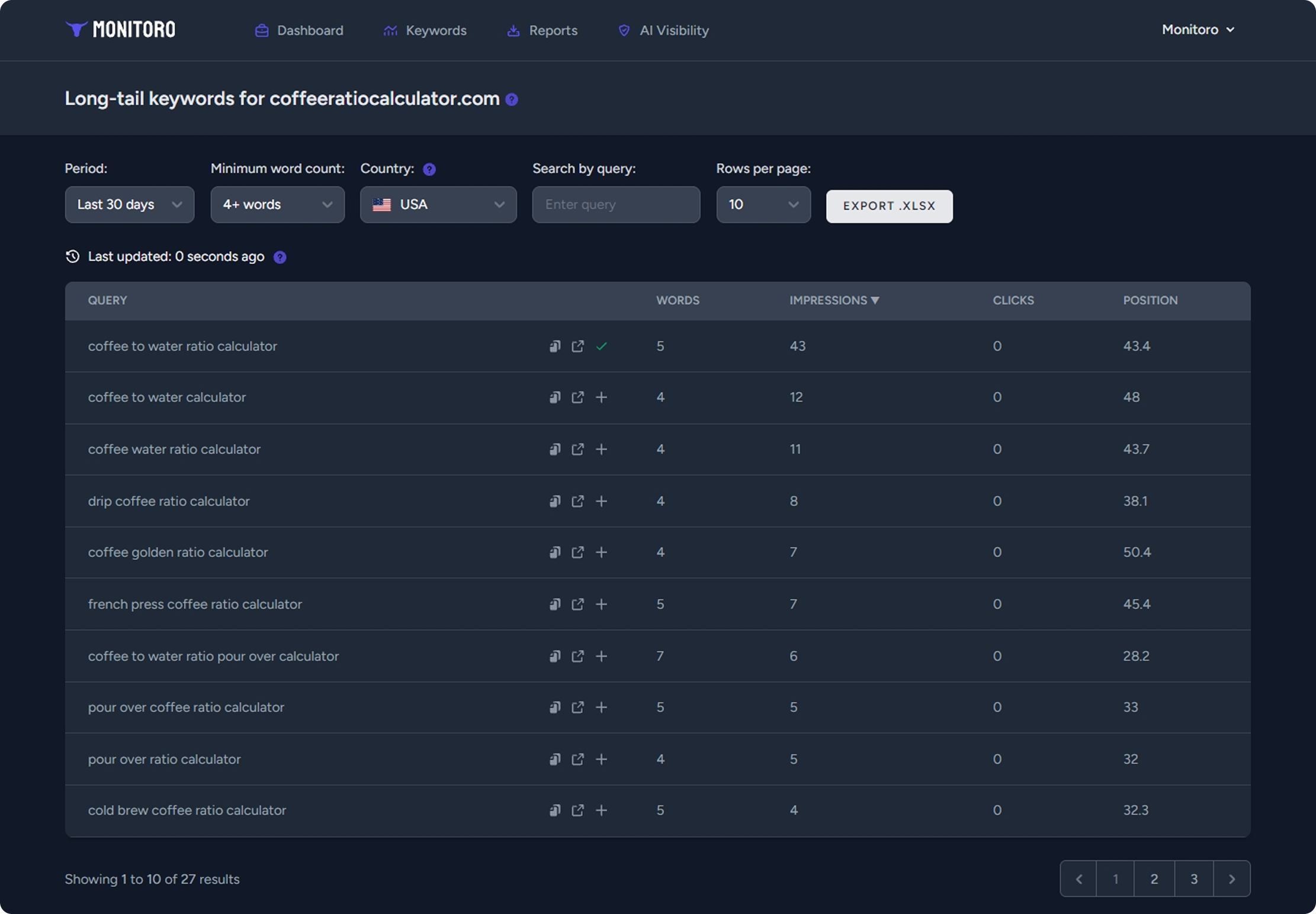Screen dimensions: 1316x914
Task: Go to results page 3
Action: tap(1194, 878)
